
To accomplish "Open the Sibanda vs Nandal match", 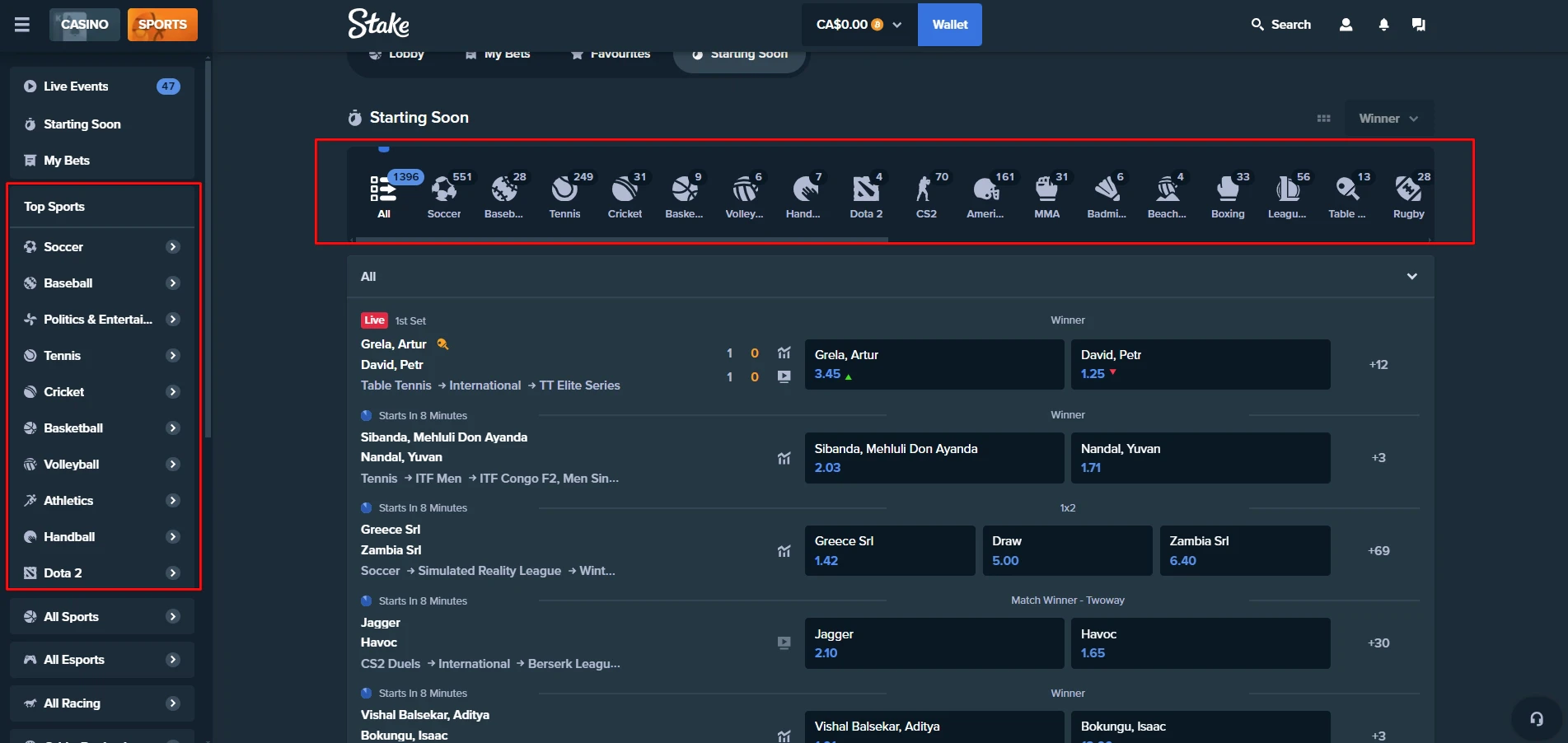I will (x=444, y=447).
